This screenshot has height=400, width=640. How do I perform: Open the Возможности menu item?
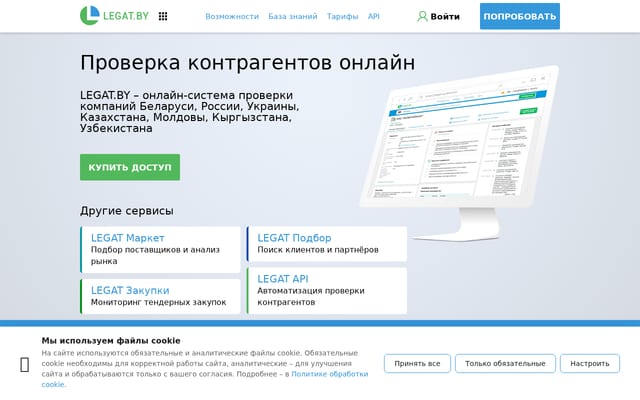coord(232,16)
